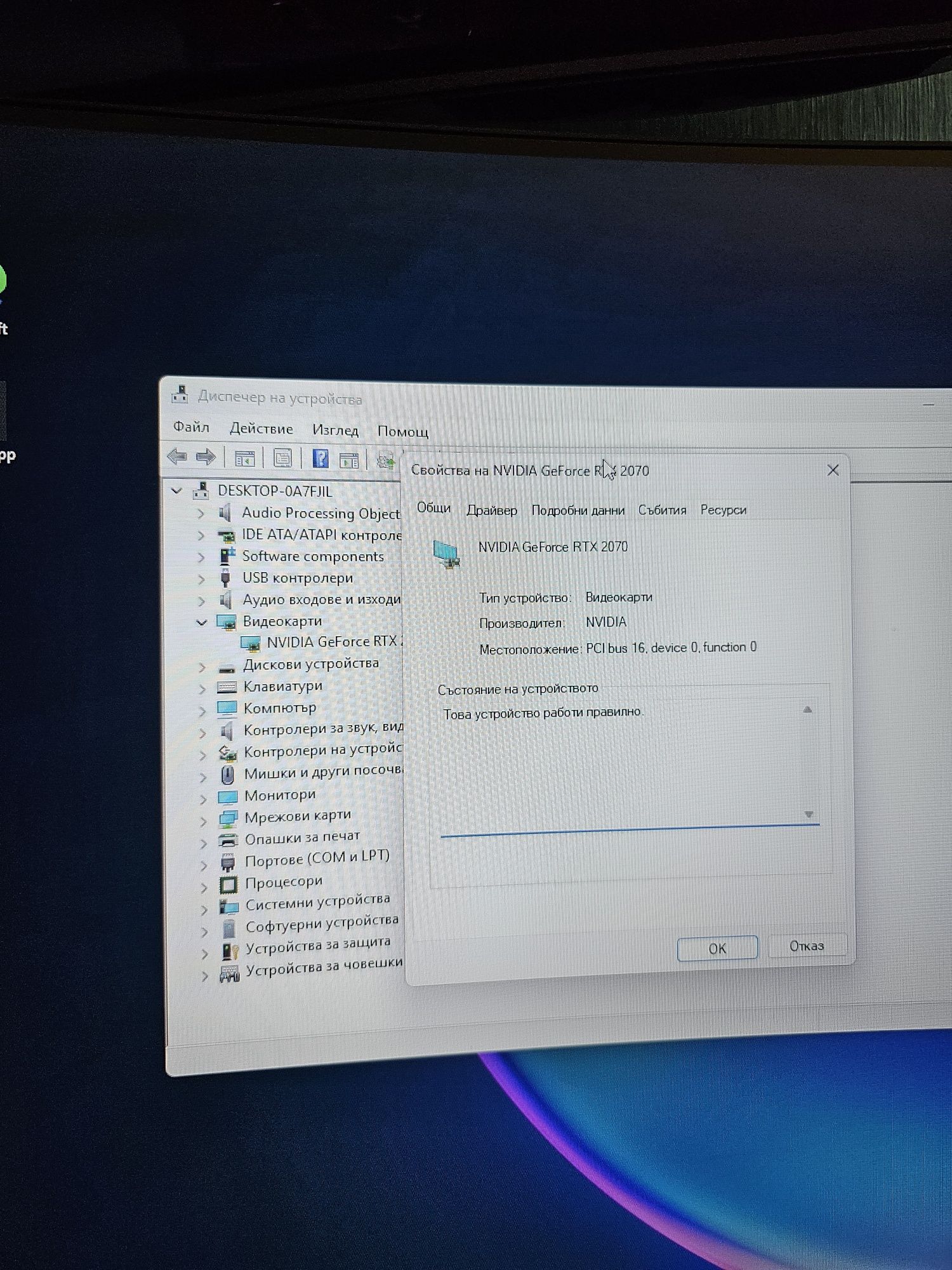
Task: Click the Device Manager title bar icon
Action: click(180, 394)
